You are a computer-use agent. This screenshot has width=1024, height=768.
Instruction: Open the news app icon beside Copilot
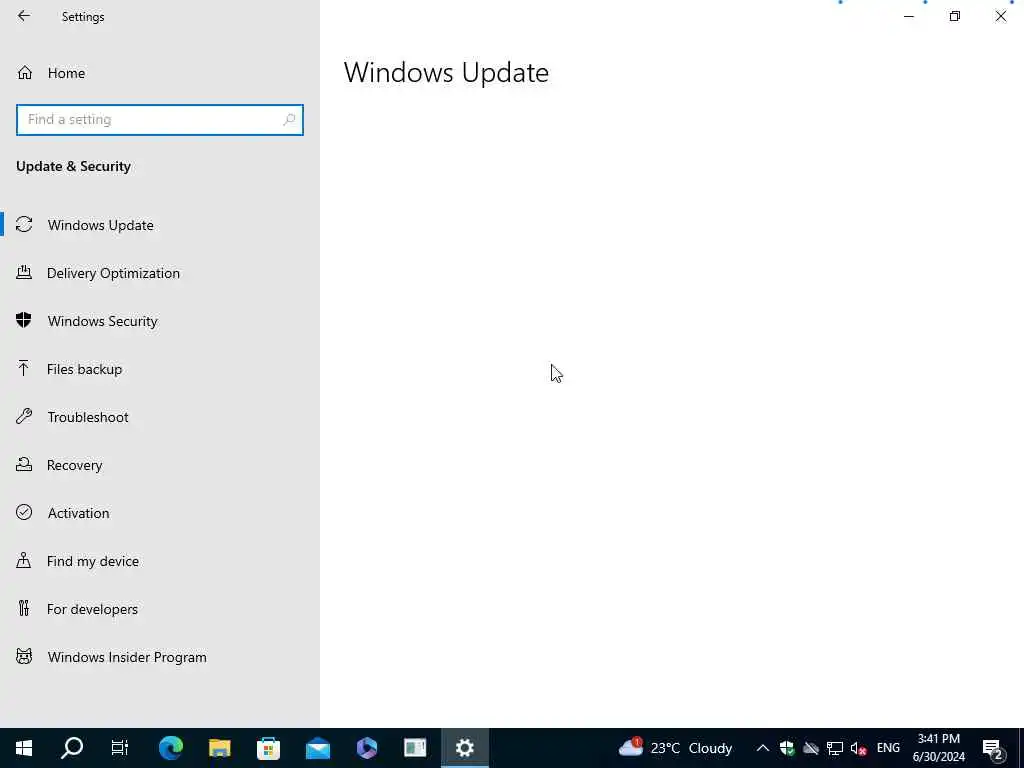(x=415, y=748)
